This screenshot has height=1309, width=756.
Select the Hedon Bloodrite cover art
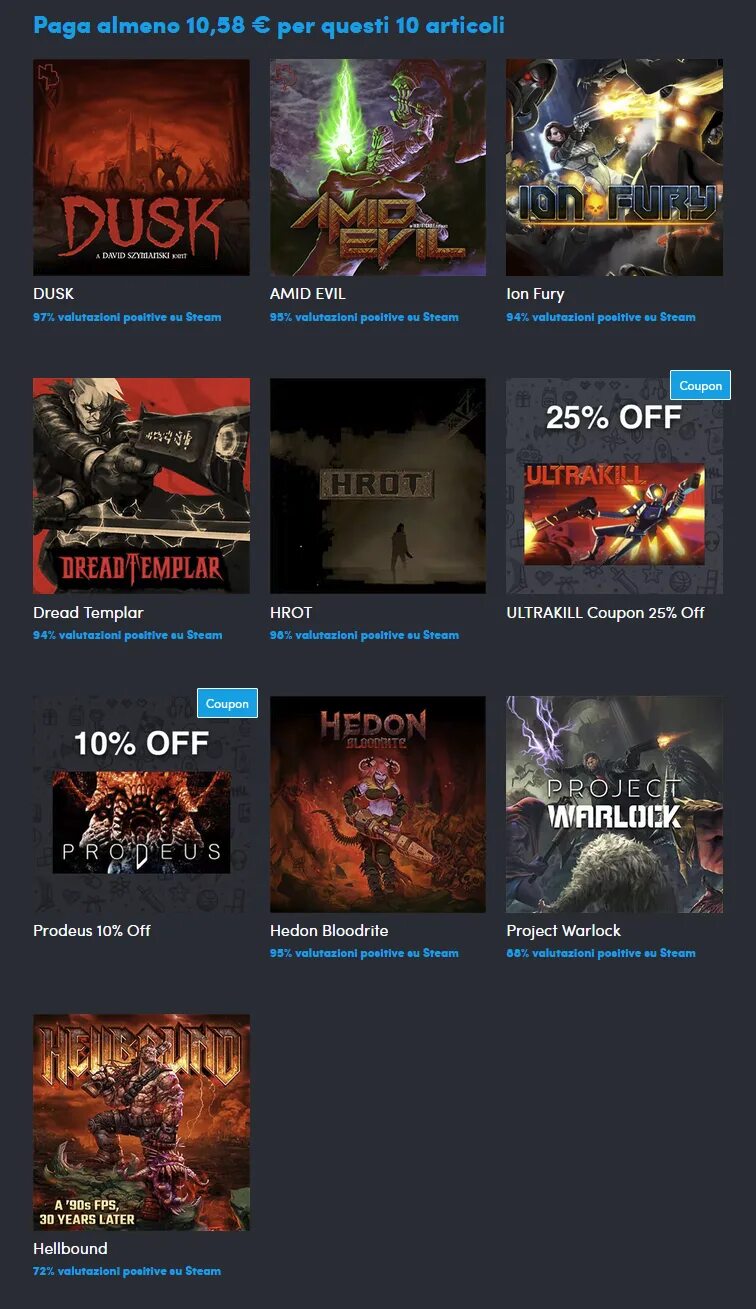pyautogui.click(x=378, y=804)
